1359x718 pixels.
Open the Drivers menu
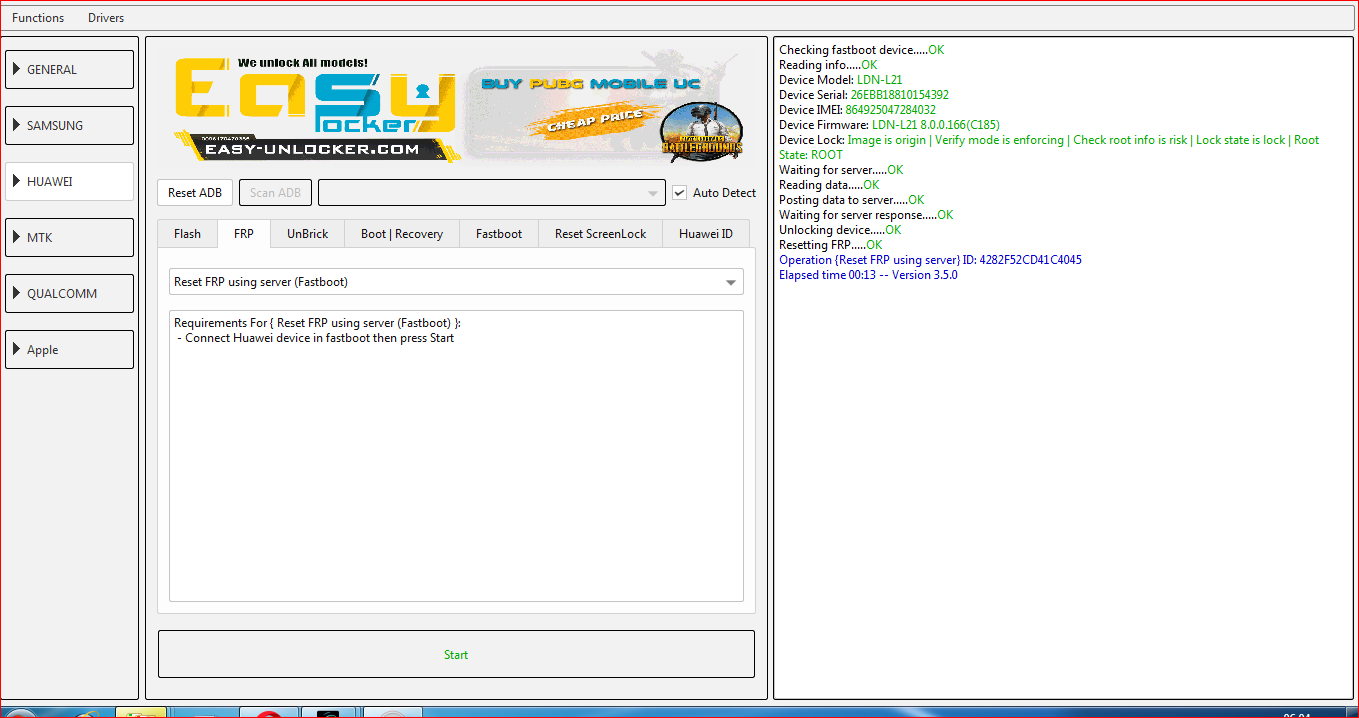[x=106, y=18]
